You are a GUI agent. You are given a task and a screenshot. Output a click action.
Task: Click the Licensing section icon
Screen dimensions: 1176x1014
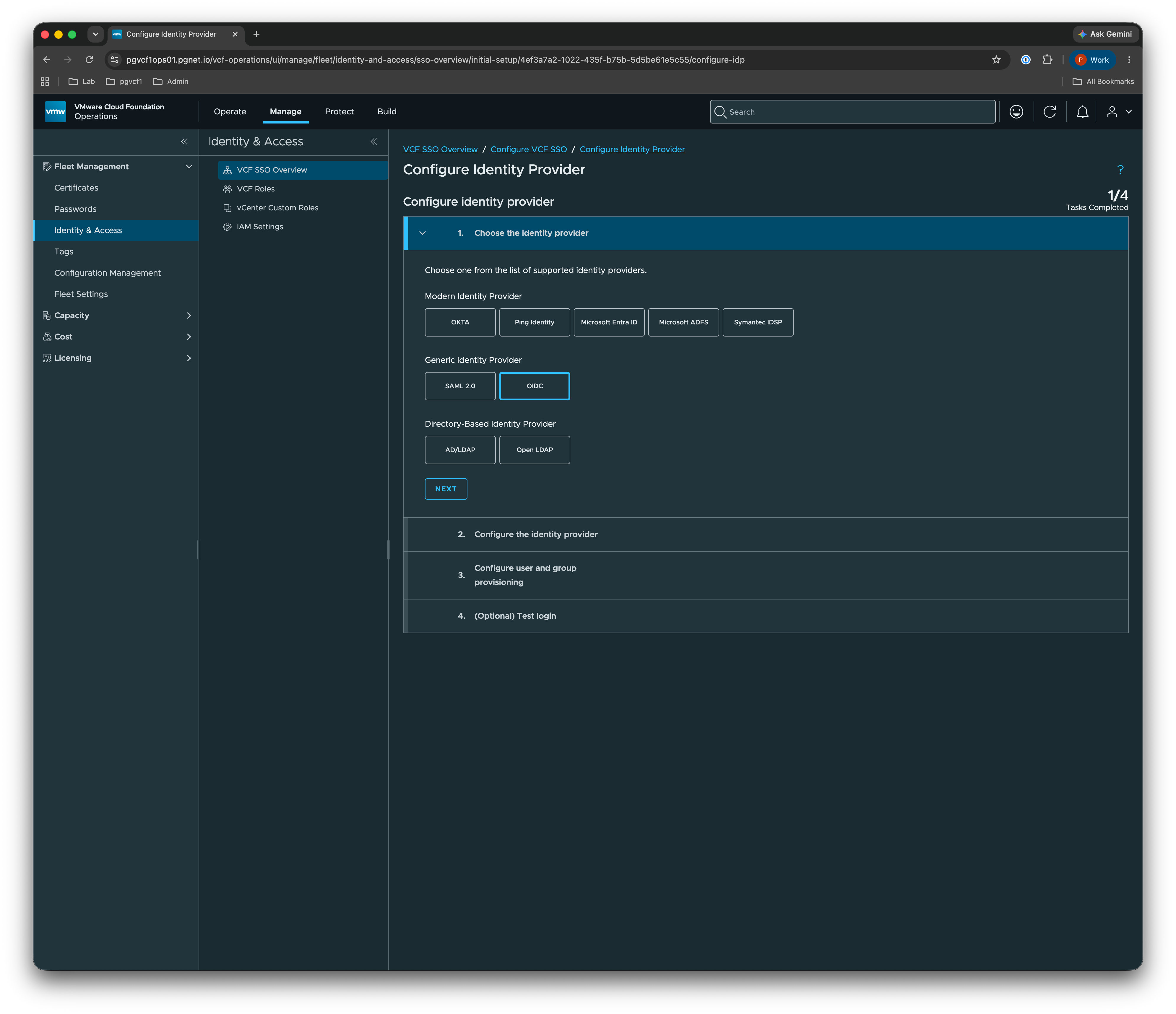point(47,358)
